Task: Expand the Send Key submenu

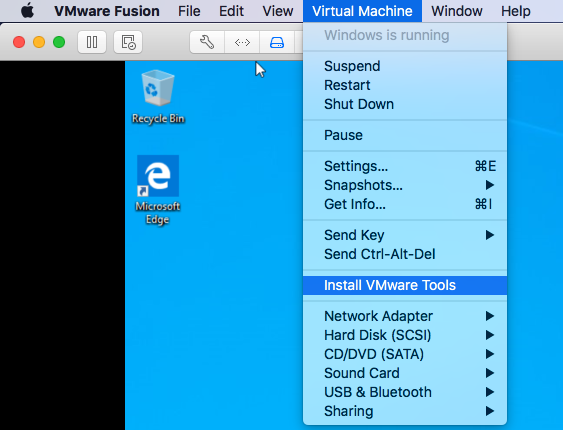Action: [405, 235]
